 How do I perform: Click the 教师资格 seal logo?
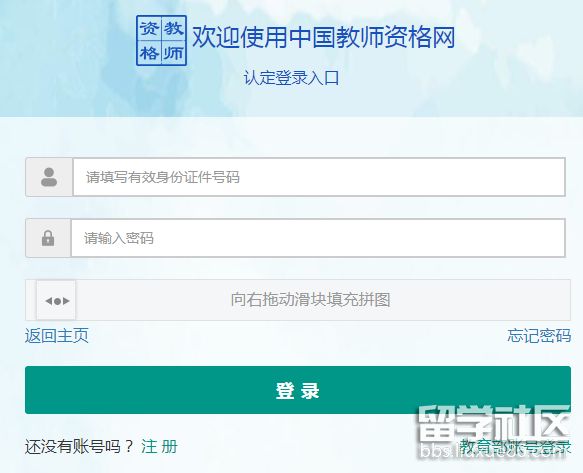(x=161, y=41)
